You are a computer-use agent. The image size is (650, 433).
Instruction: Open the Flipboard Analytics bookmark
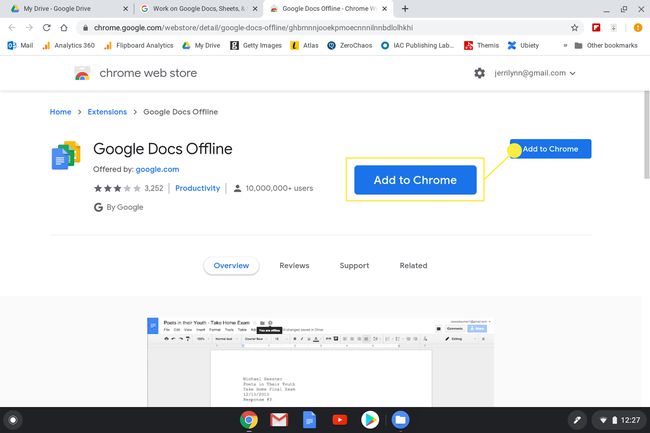click(x=139, y=46)
